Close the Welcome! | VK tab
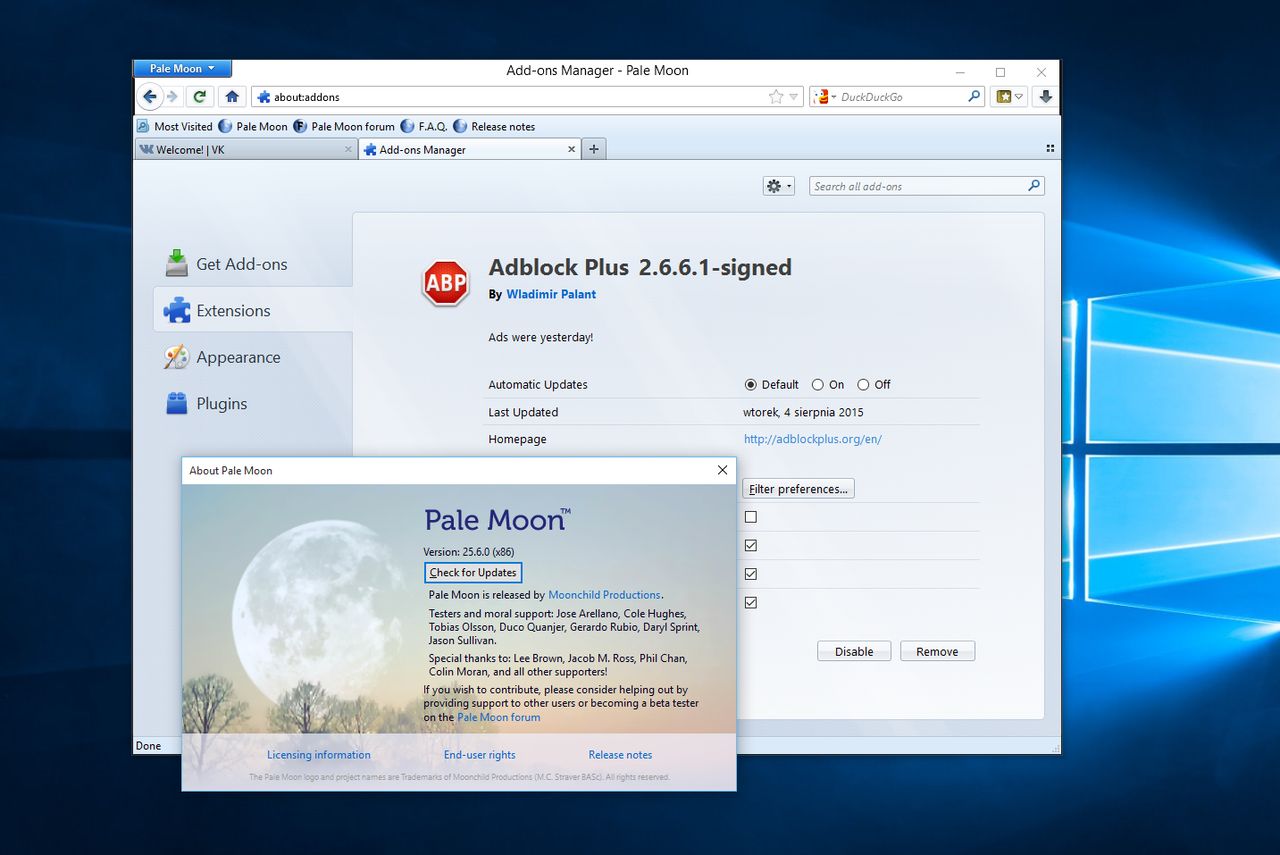 [x=348, y=150]
